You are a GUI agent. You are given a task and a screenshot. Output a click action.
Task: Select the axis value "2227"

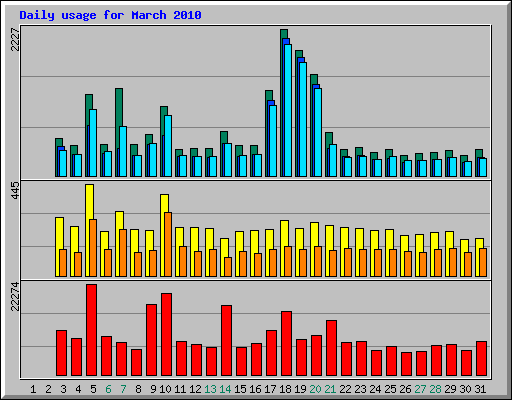pyautogui.click(x=15, y=40)
